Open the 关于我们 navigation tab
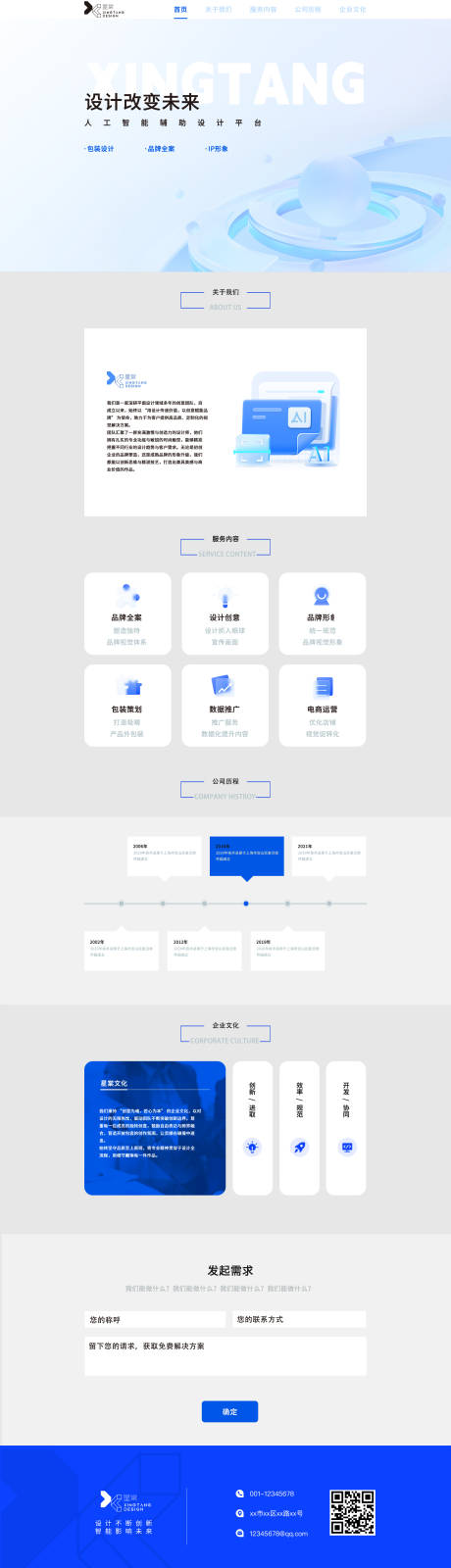Screen dimensions: 451x1568 point(219,9)
